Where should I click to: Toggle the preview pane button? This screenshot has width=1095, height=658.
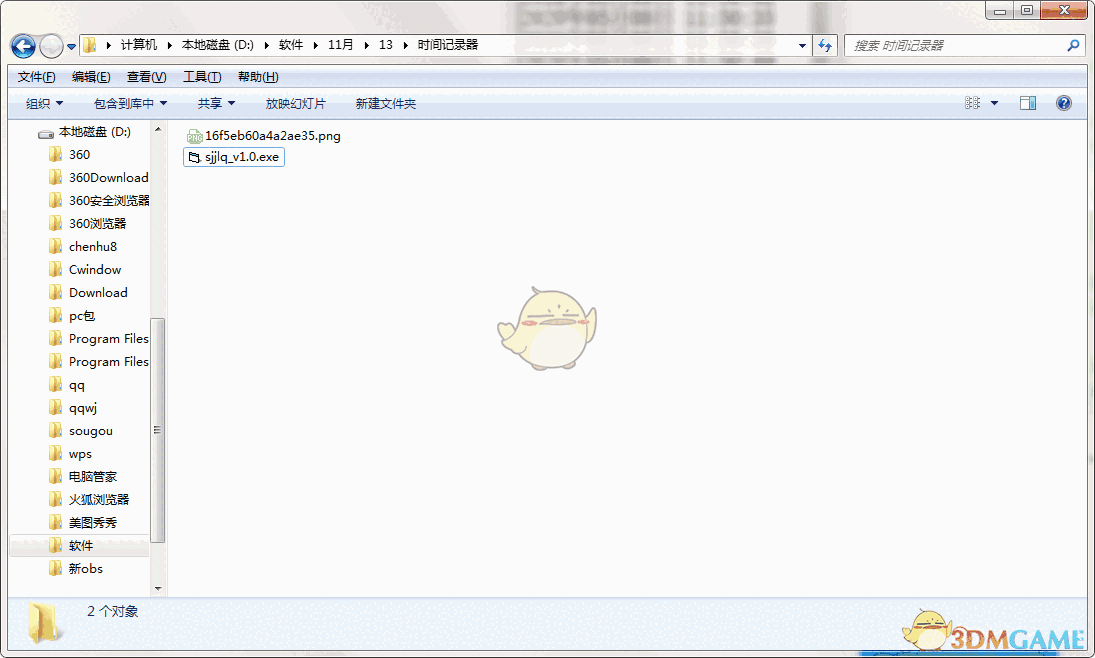point(1028,103)
